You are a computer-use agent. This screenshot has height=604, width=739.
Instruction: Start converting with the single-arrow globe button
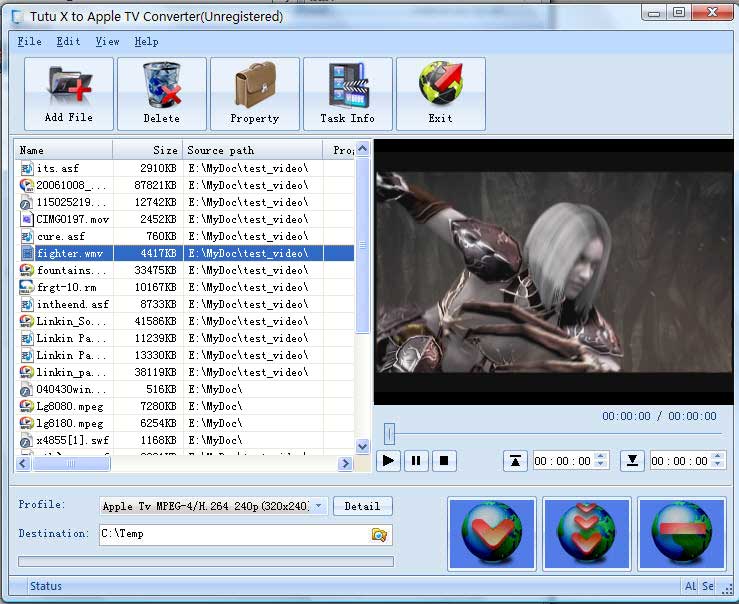492,534
